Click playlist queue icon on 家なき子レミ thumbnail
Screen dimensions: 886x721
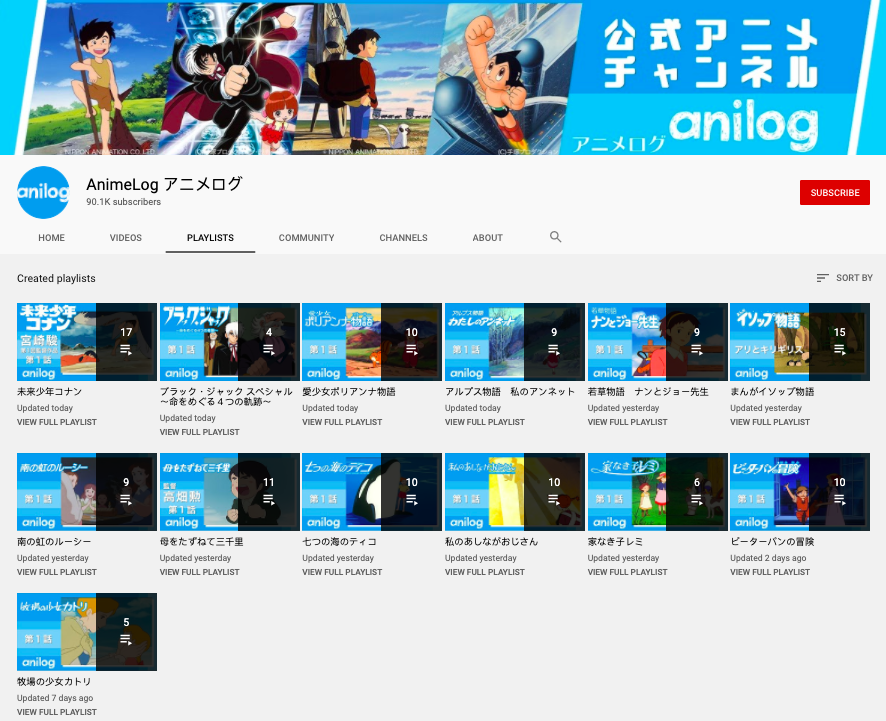697,500
